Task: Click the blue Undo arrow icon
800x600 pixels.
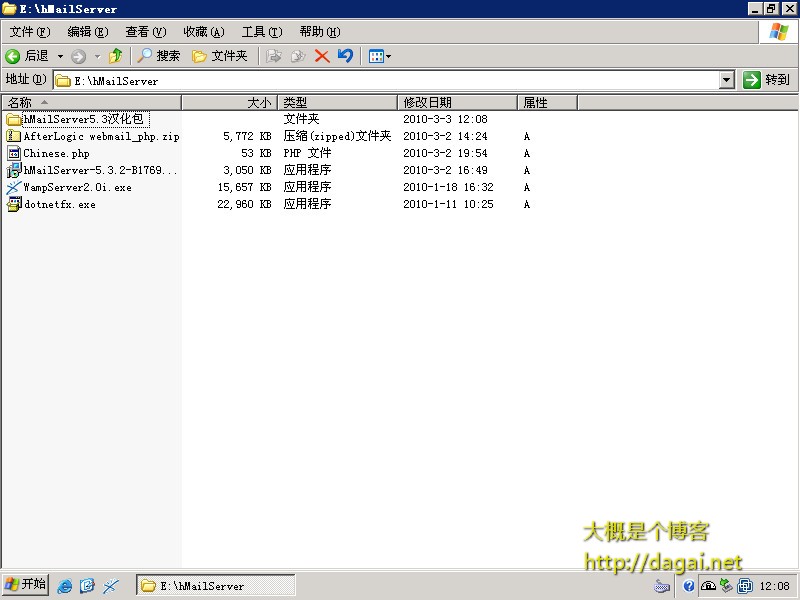Action: pos(345,56)
